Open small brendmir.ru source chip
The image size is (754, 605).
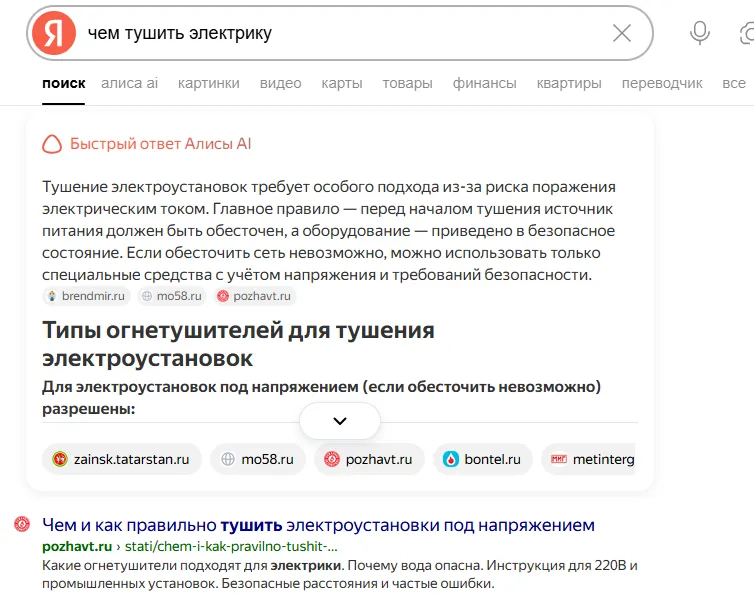87,296
